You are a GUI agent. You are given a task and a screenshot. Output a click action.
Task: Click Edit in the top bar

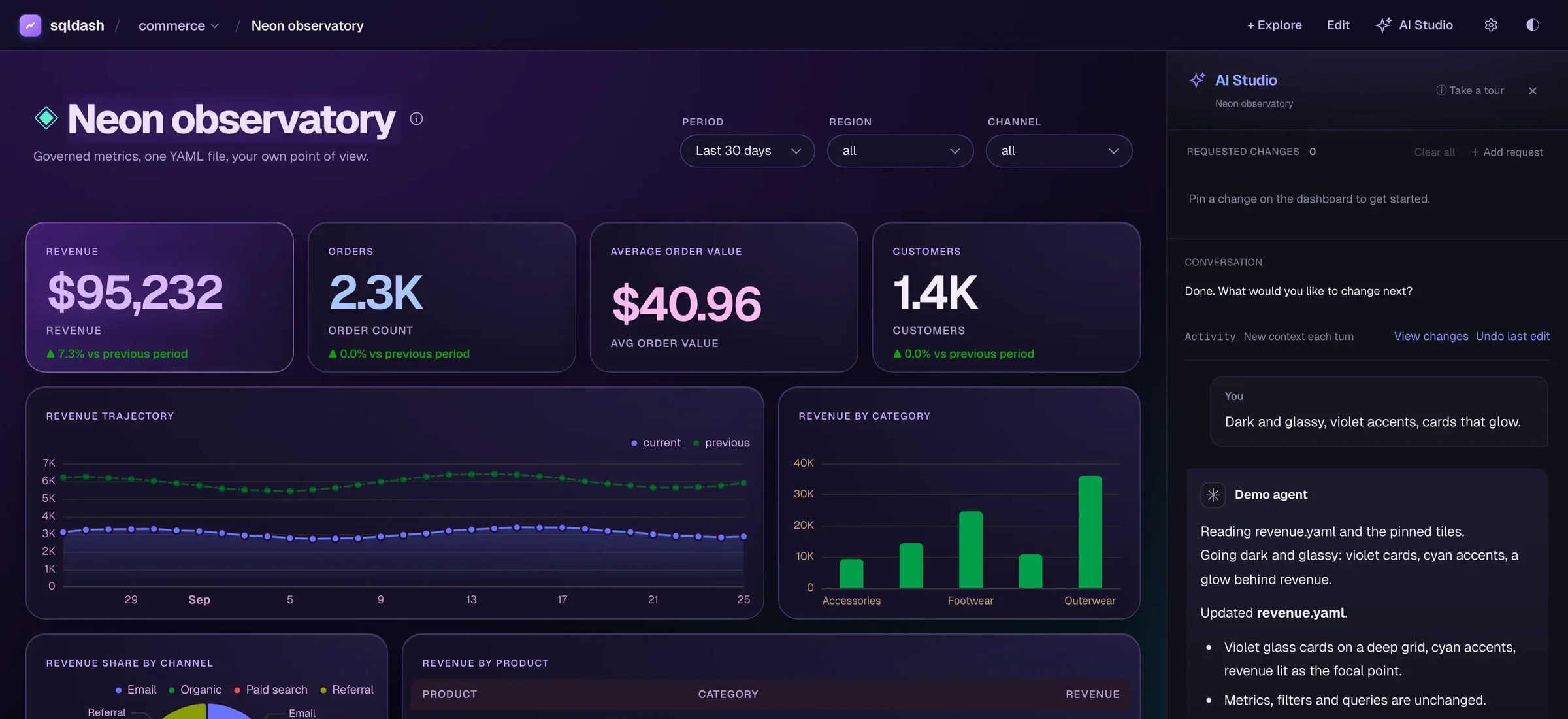point(1338,25)
